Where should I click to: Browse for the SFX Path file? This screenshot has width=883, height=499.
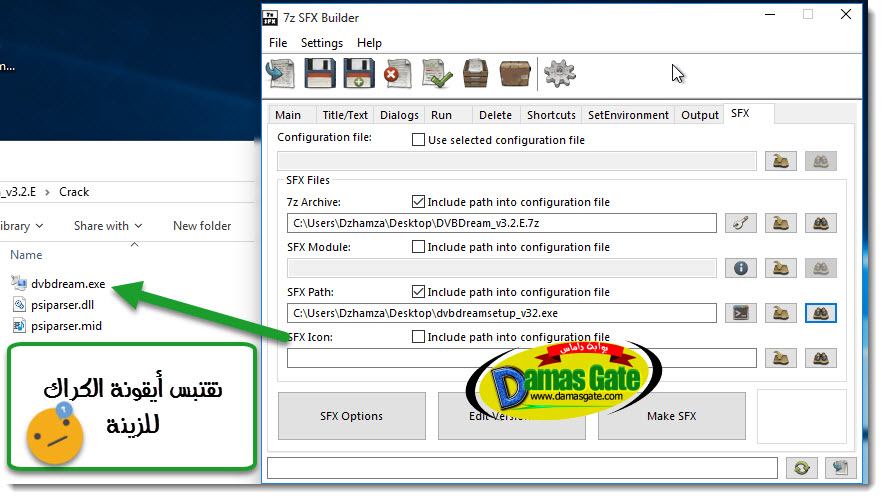(x=781, y=313)
